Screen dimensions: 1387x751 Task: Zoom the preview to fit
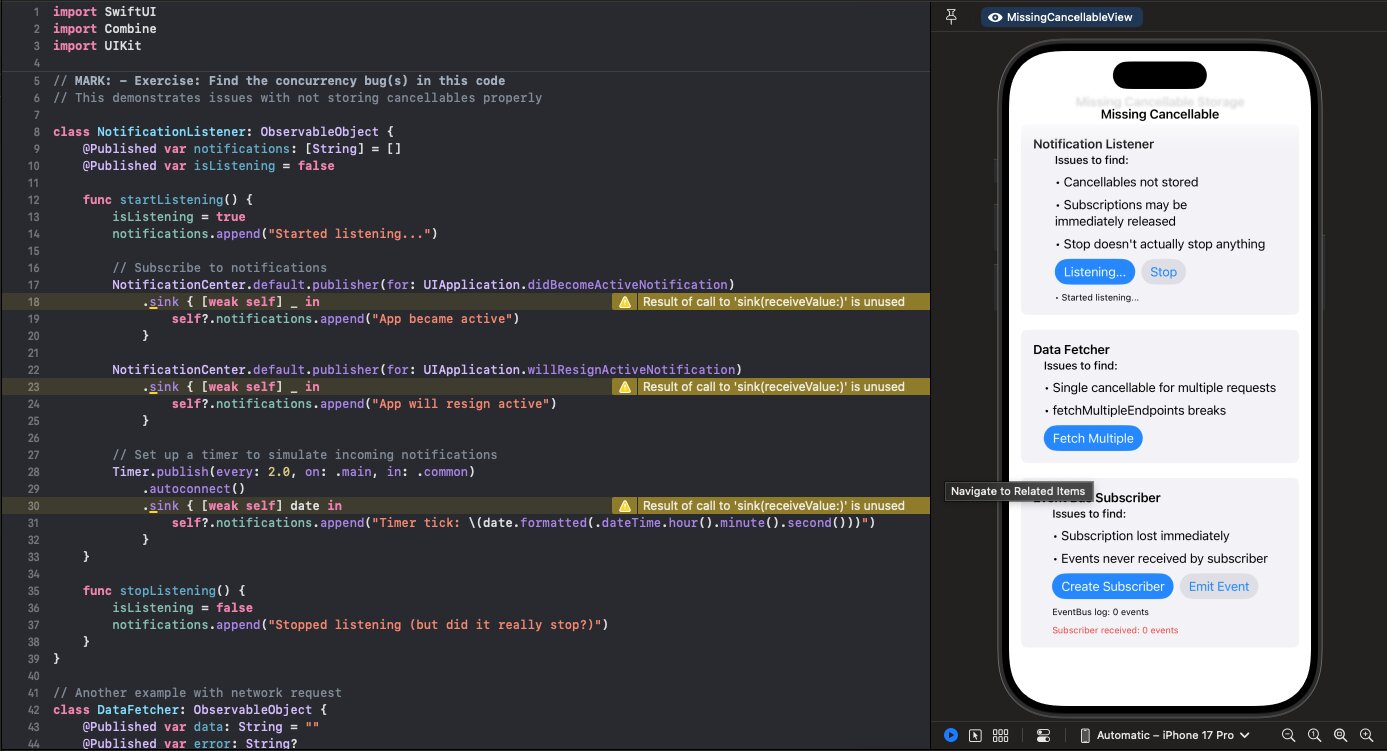click(x=1339, y=735)
